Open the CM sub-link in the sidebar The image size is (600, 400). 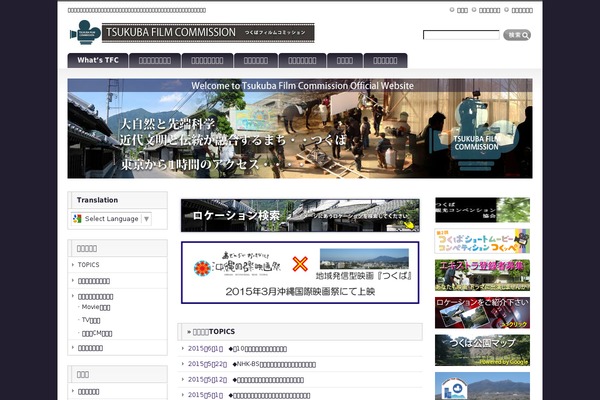97,333
